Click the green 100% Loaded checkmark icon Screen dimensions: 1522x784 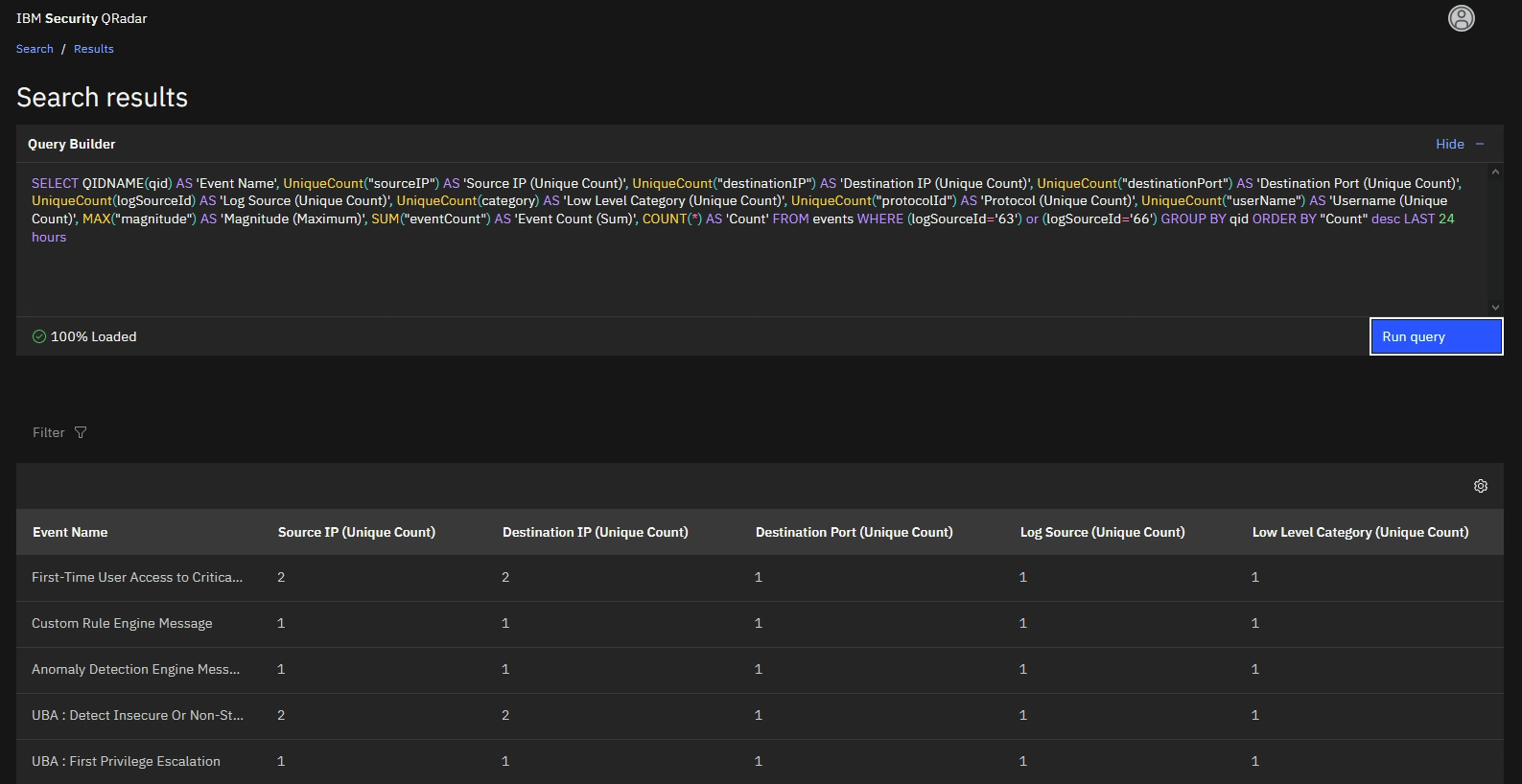(x=39, y=336)
